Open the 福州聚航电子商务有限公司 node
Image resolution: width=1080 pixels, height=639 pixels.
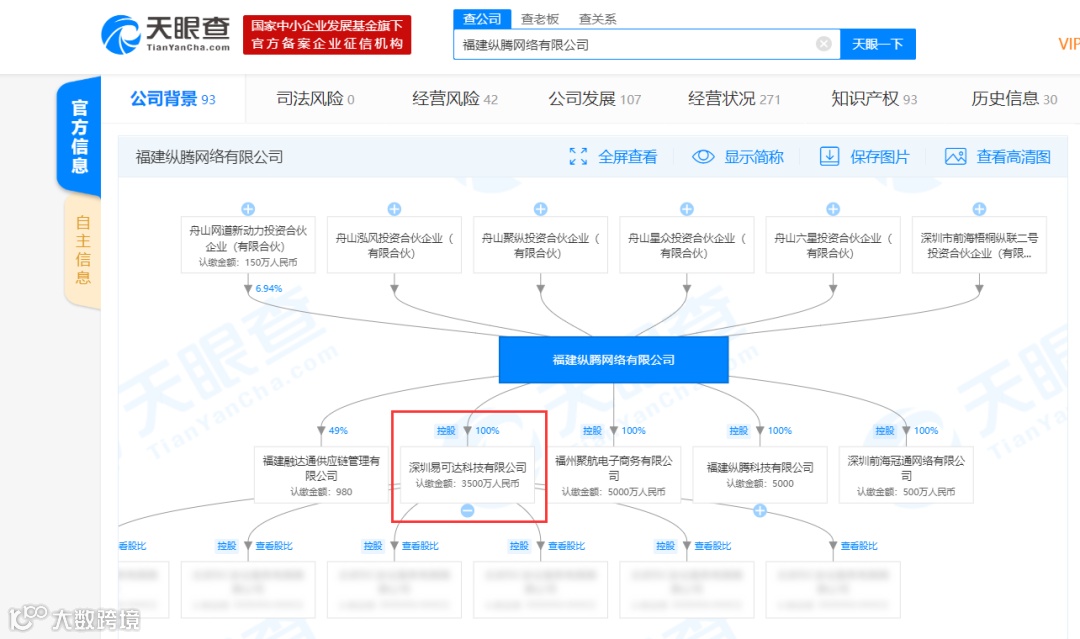click(x=614, y=474)
